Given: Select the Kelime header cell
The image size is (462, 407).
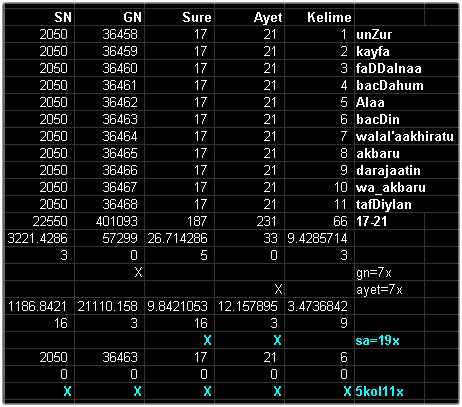Looking at the screenshot, I should click(319, 17).
